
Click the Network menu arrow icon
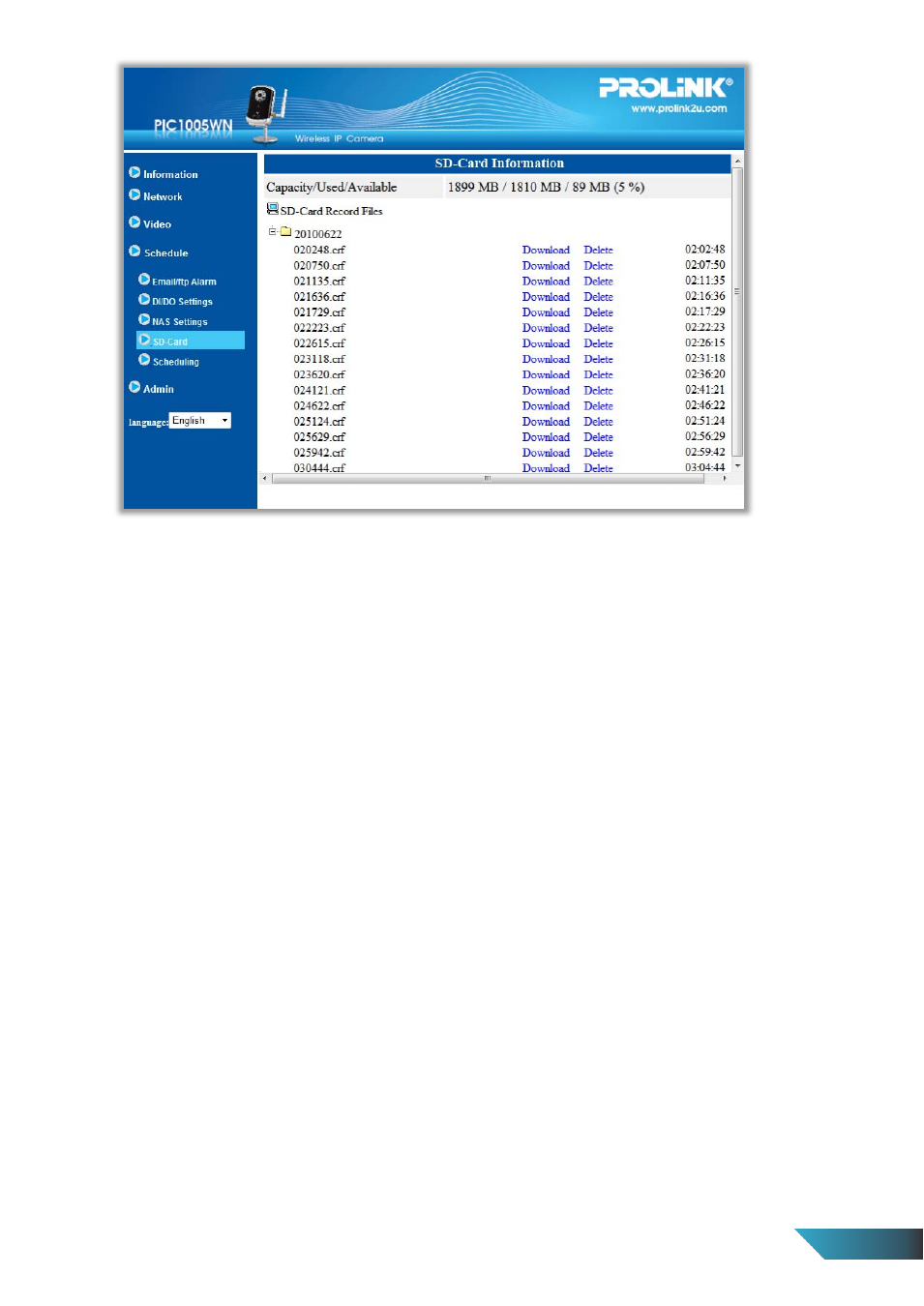click(134, 195)
